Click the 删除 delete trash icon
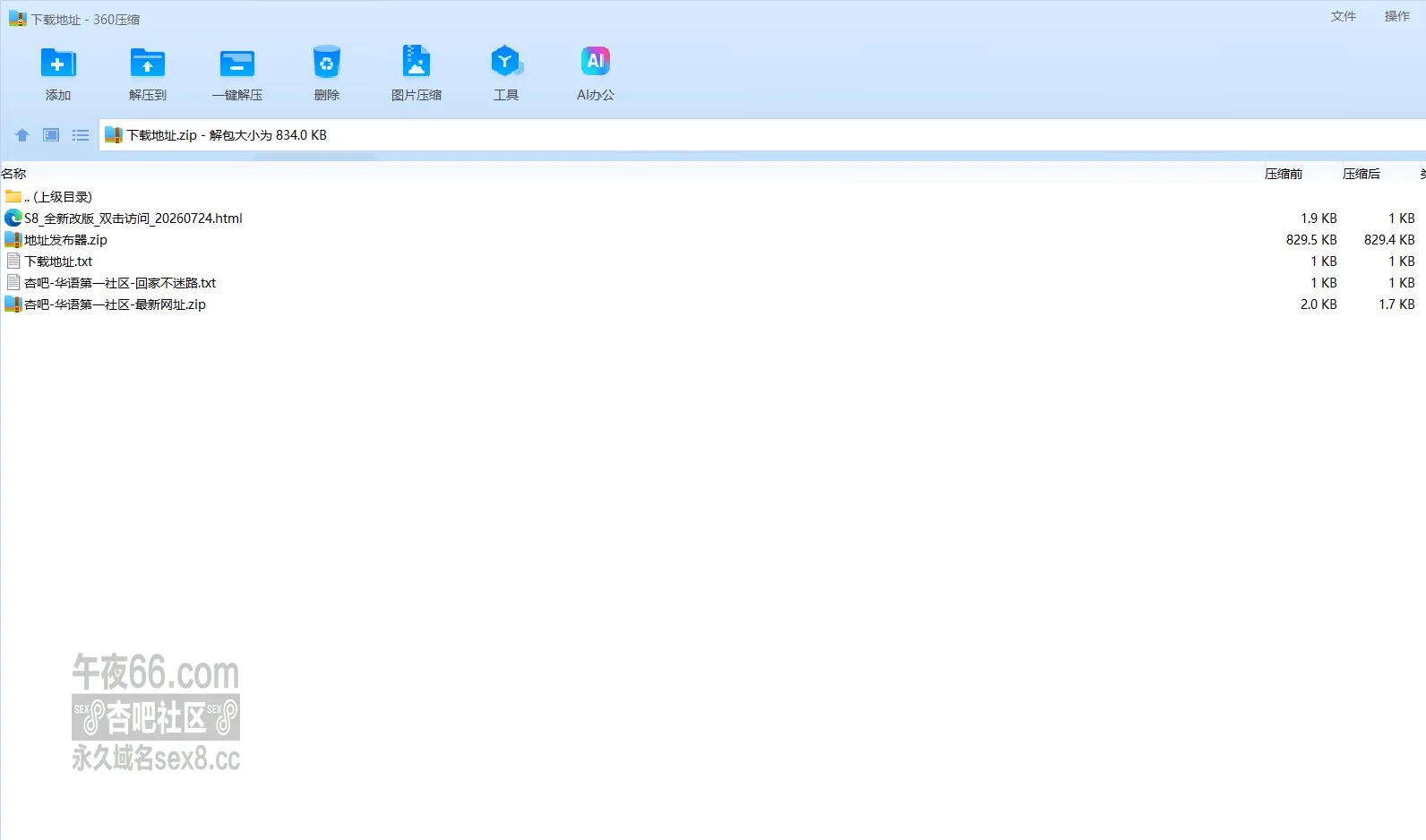 coord(327,64)
